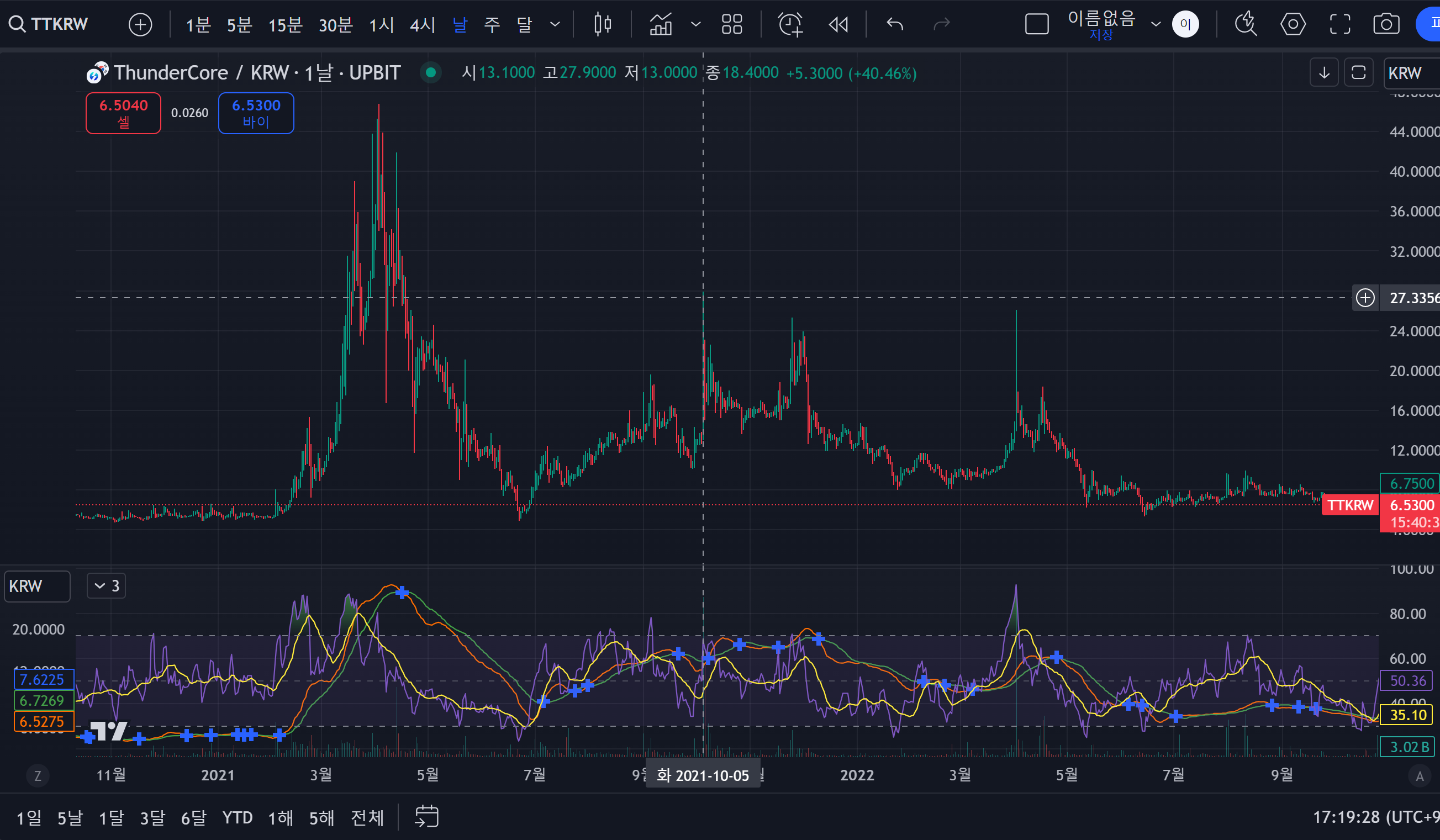The height and width of the screenshot is (840, 1440).
Task: Toggle the layout select square checkbox
Action: click(x=1037, y=24)
